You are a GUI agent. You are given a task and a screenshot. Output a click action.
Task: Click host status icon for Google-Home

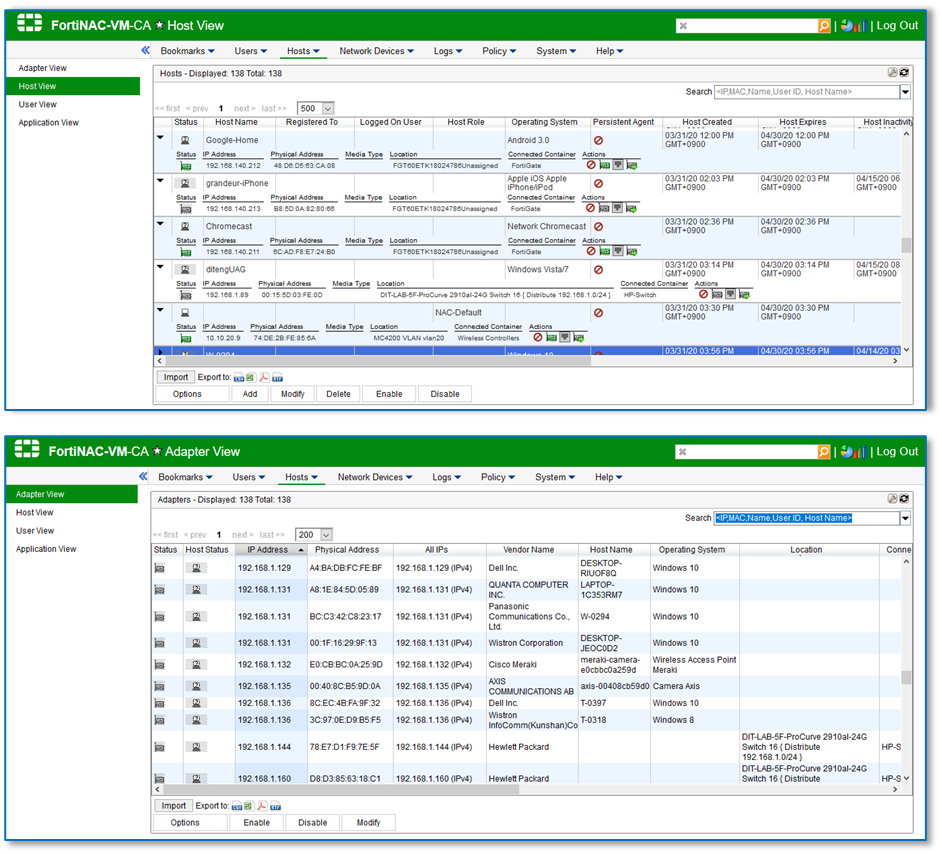(x=185, y=140)
